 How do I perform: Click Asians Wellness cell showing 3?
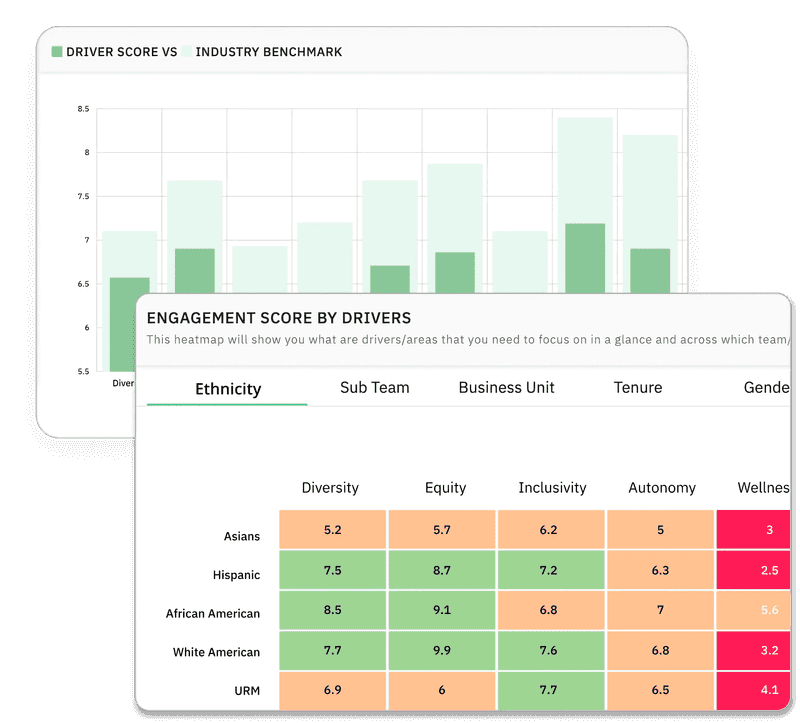click(753, 530)
